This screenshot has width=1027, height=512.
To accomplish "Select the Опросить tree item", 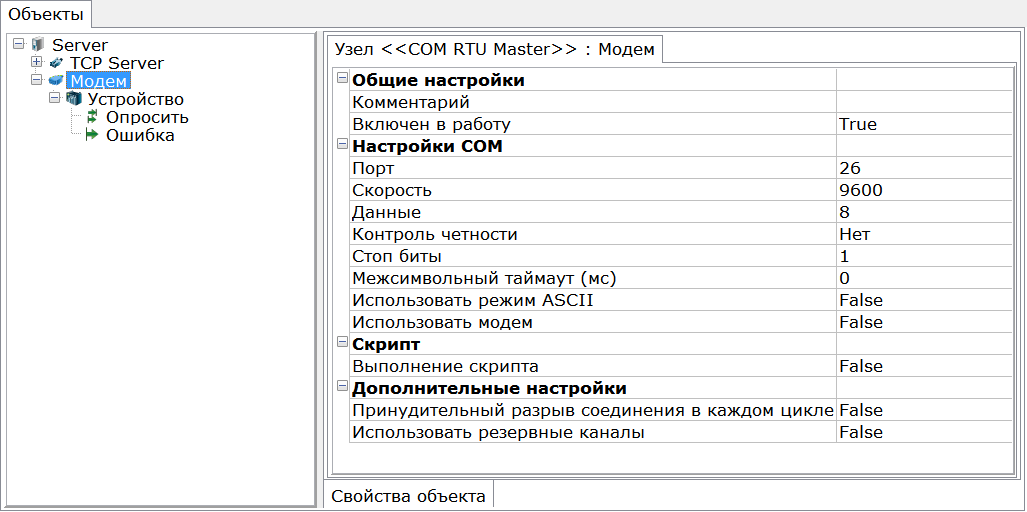I will coord(147,118).
